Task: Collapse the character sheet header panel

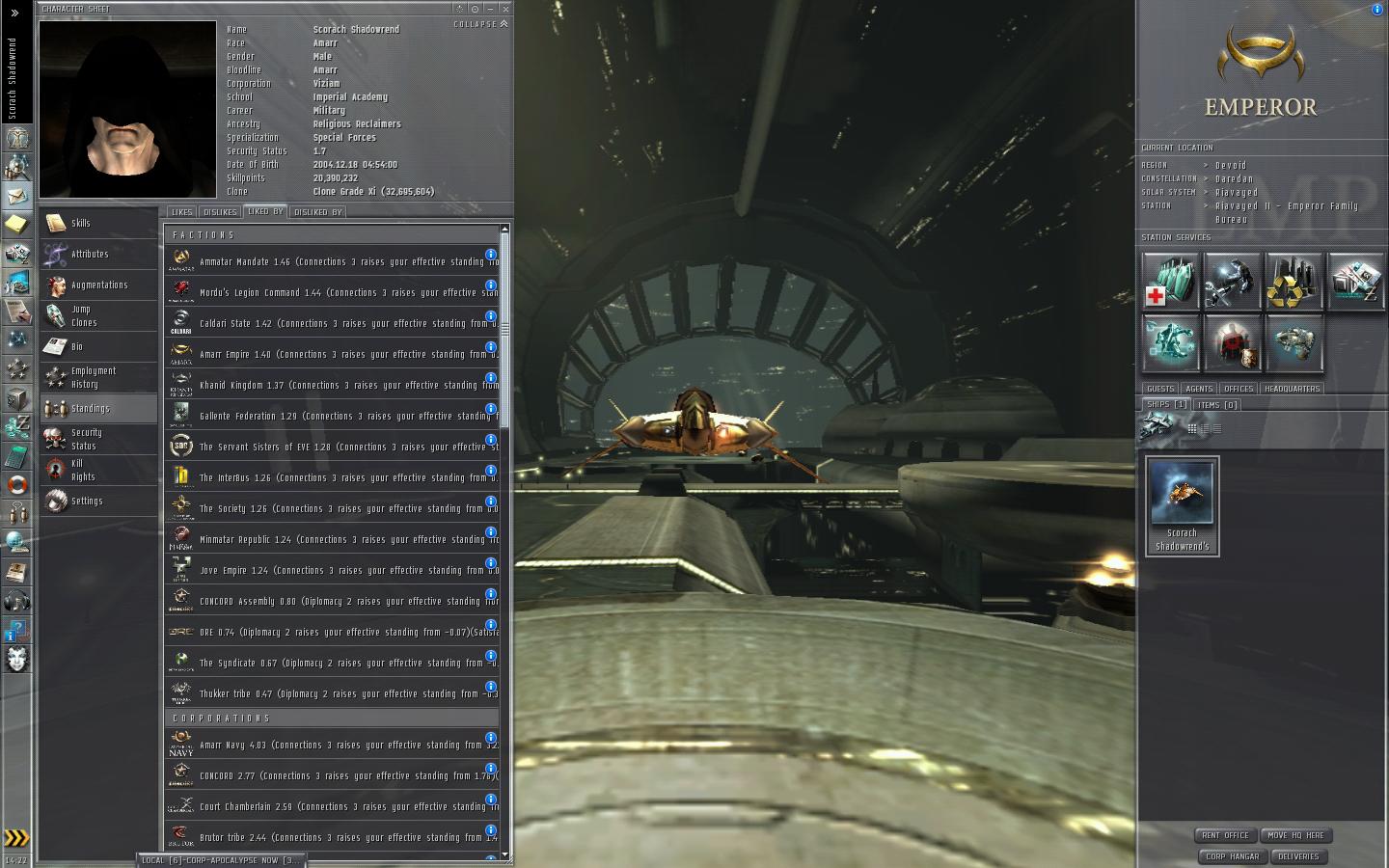Action: (481, 24)
